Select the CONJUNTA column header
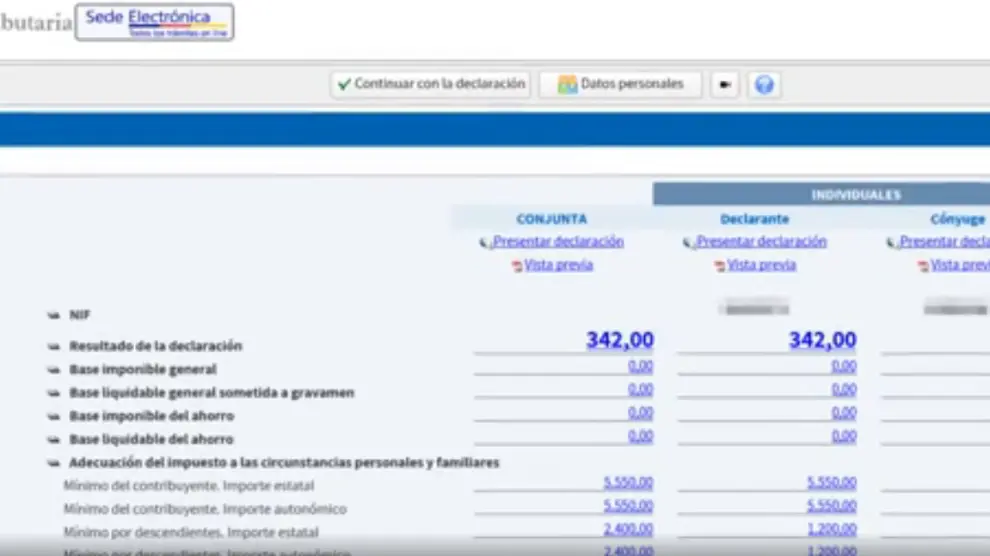 [551, 219]
